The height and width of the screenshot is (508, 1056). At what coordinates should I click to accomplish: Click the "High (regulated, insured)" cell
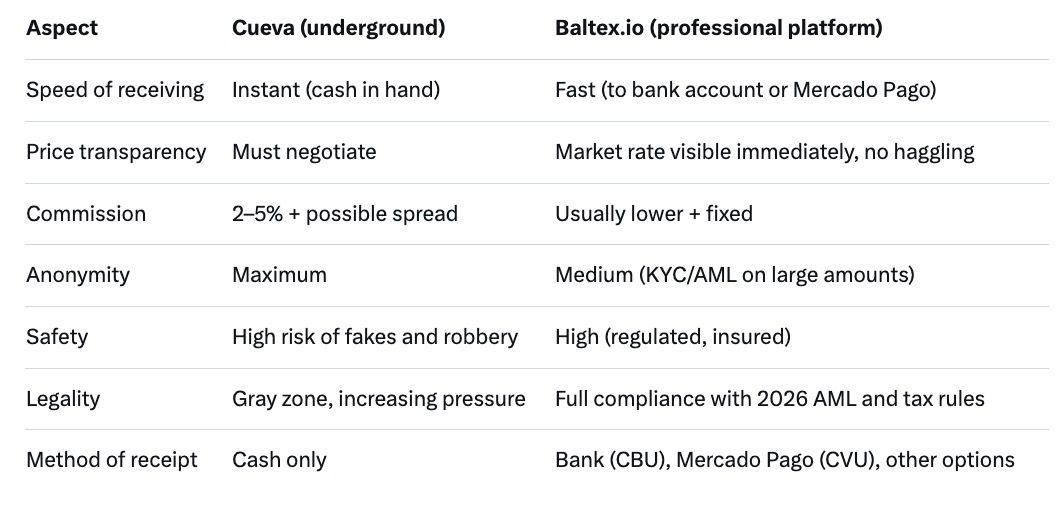coord(672,337)
